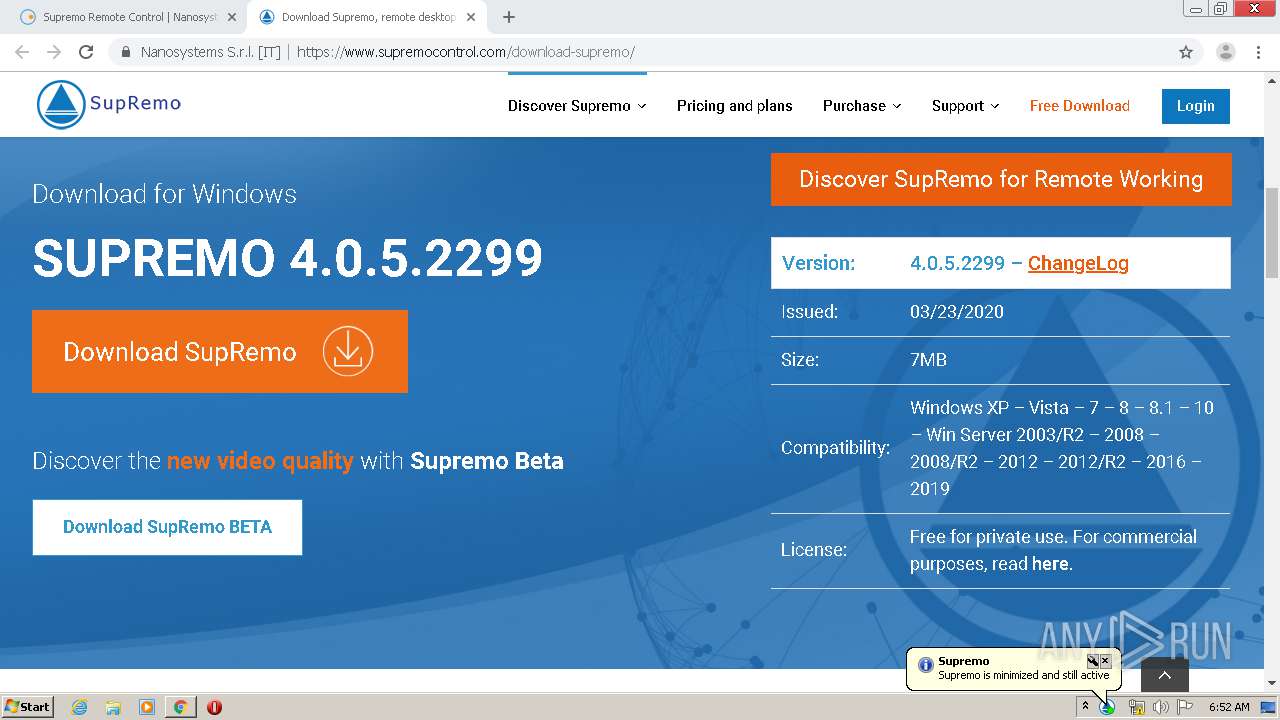This screenshot has width=1280, height=720.
Task: Open the Action Center flag icon
Action: pyautogui.click(x=1185, y=707)
